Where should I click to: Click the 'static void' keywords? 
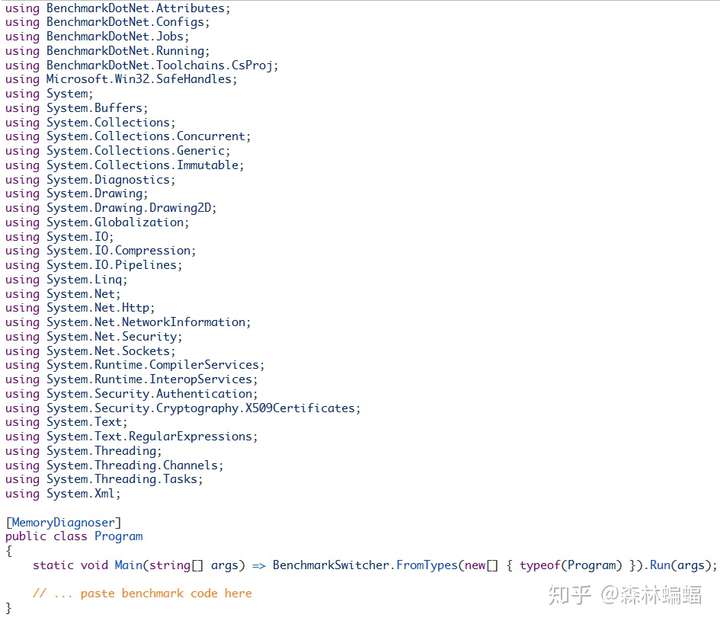pyautogui.click(x=70, y=565)
